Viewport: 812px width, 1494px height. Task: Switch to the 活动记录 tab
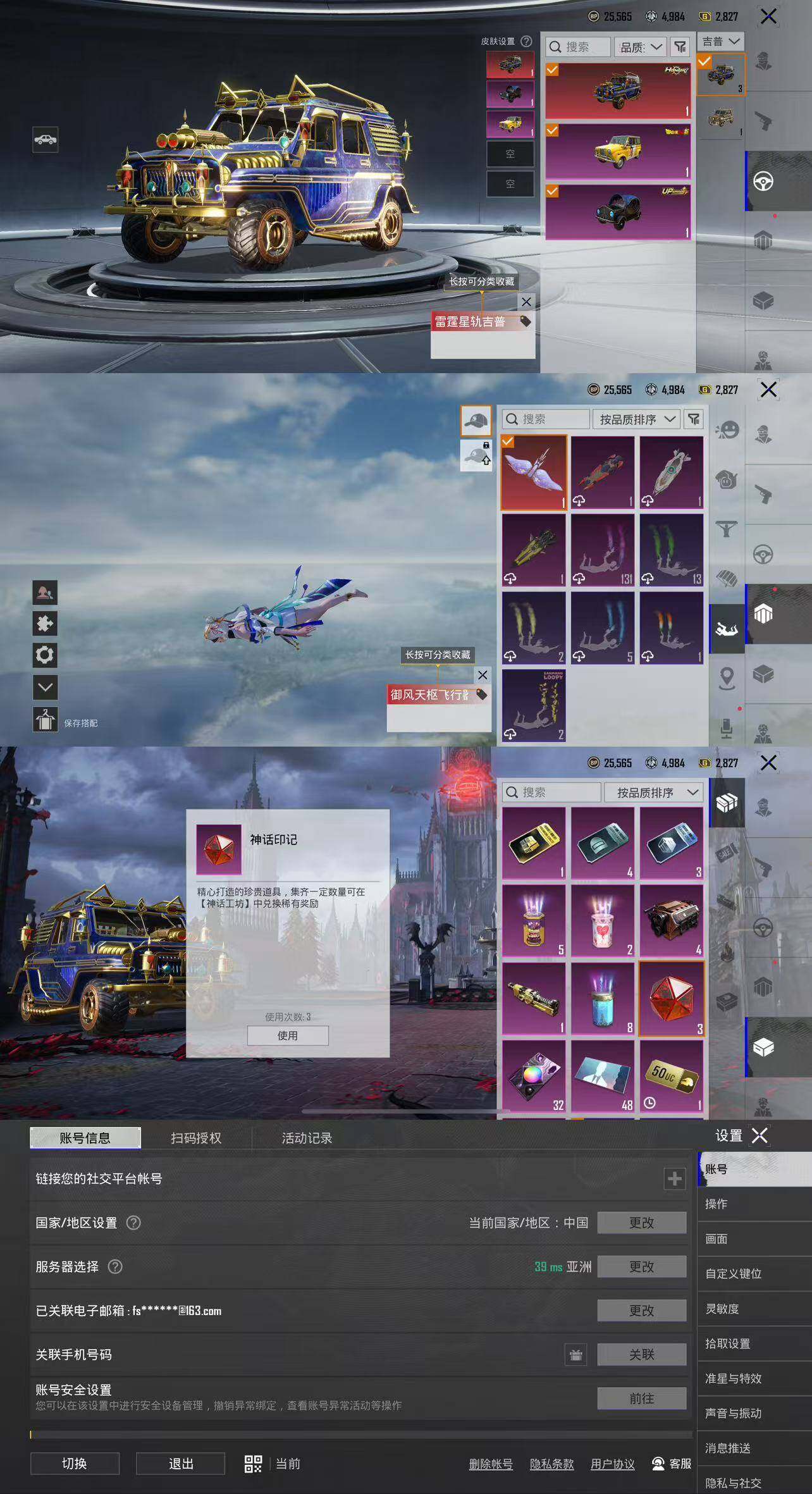point(307,1138)
